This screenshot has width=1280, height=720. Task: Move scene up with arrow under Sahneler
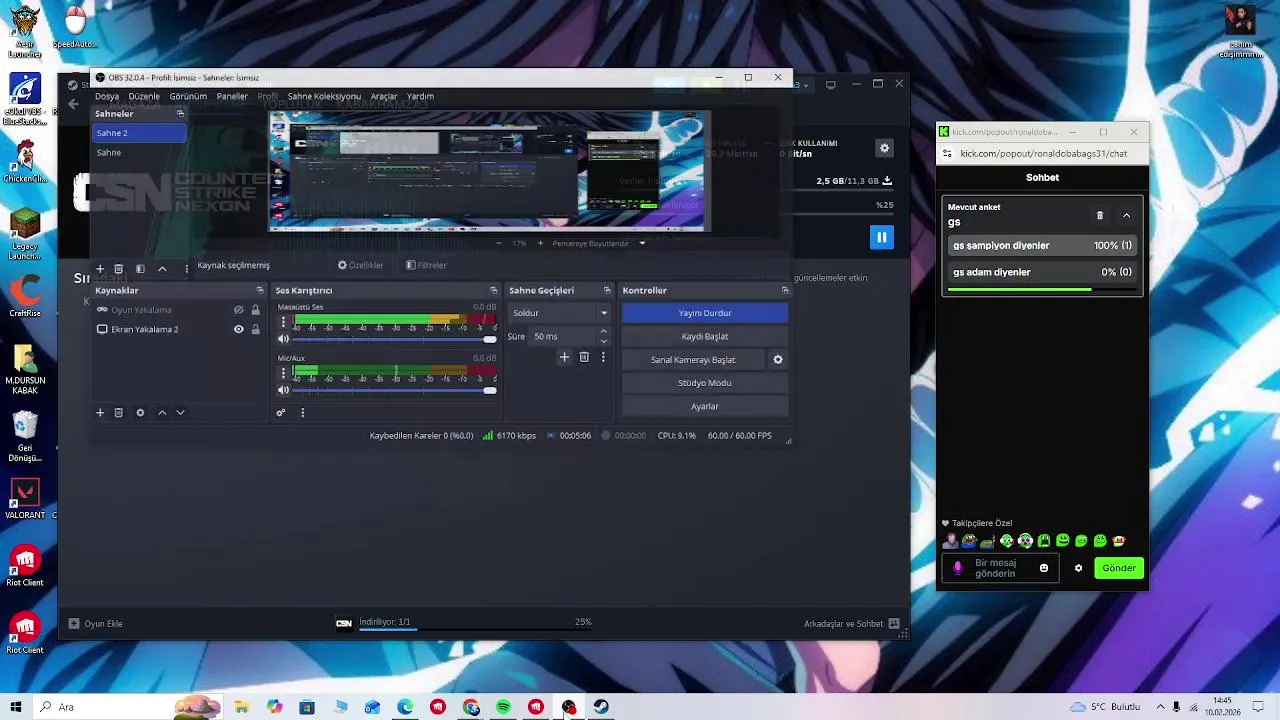point(162,269)
